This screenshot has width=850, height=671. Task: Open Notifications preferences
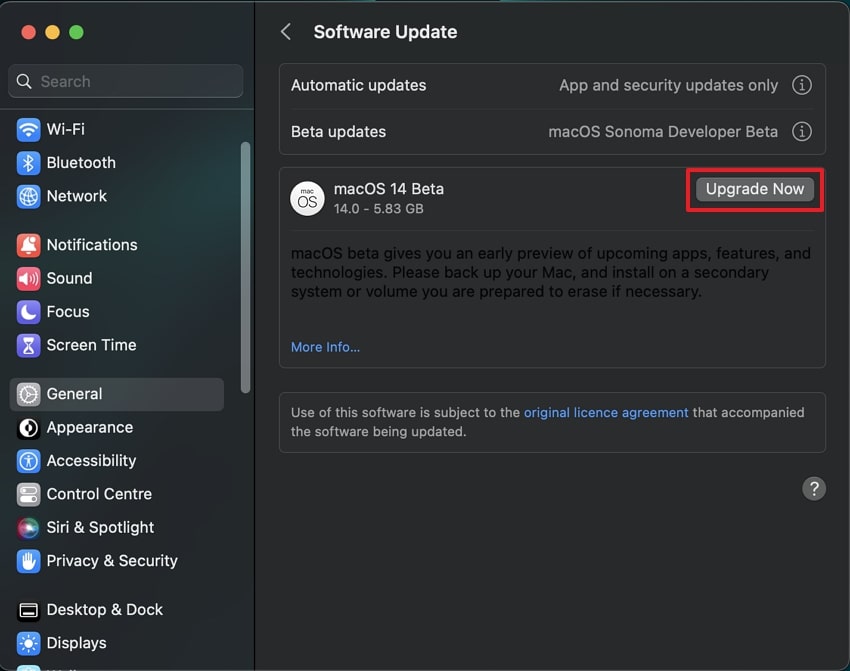(92, 245)
